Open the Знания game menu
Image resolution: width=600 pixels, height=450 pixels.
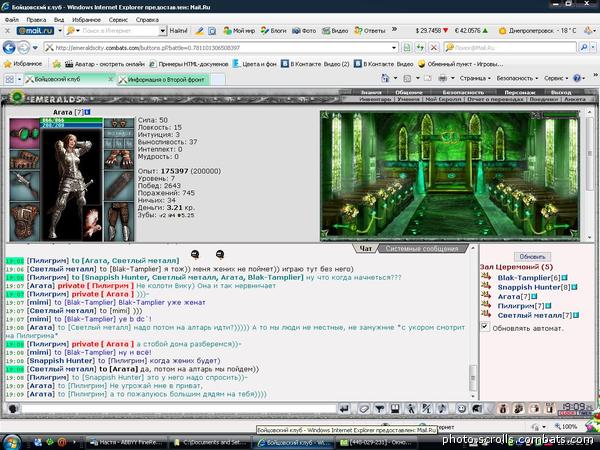tap(371, 92)
